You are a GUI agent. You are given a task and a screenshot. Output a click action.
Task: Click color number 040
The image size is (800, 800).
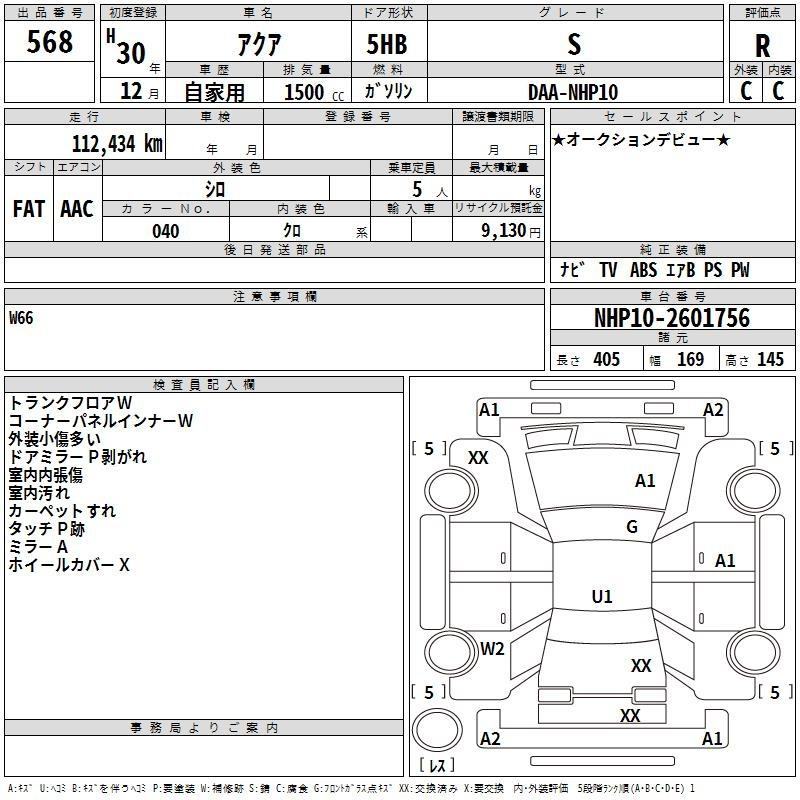[x=165, y=231]
